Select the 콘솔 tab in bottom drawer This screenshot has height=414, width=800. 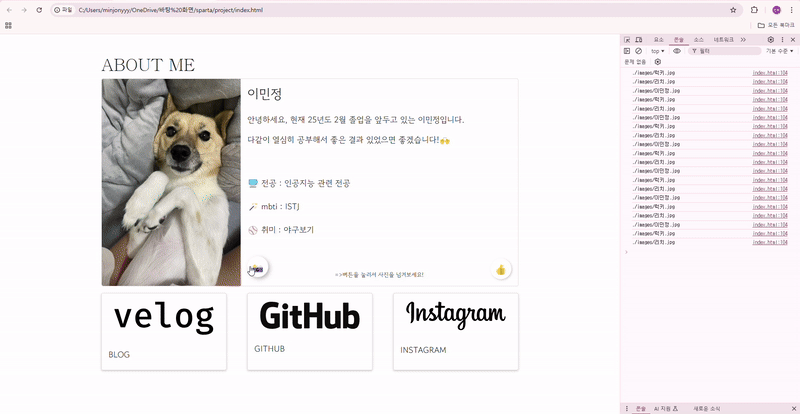641,409
